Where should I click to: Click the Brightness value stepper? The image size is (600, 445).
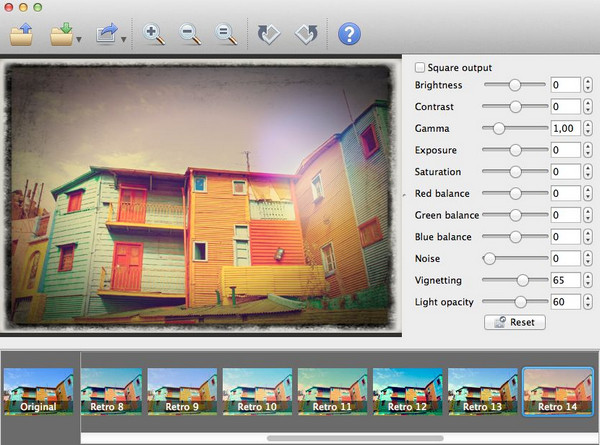(588, 85)
